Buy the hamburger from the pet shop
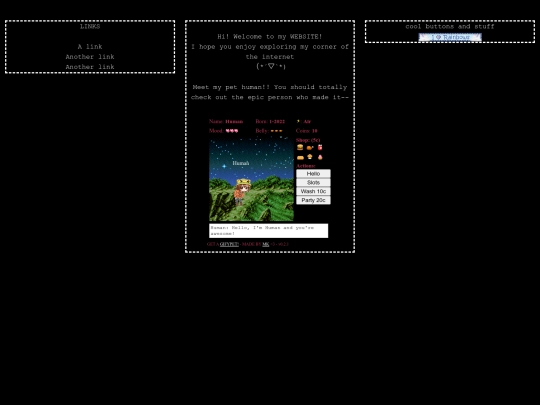Screen dimensions: 540x405 (300, 147)
